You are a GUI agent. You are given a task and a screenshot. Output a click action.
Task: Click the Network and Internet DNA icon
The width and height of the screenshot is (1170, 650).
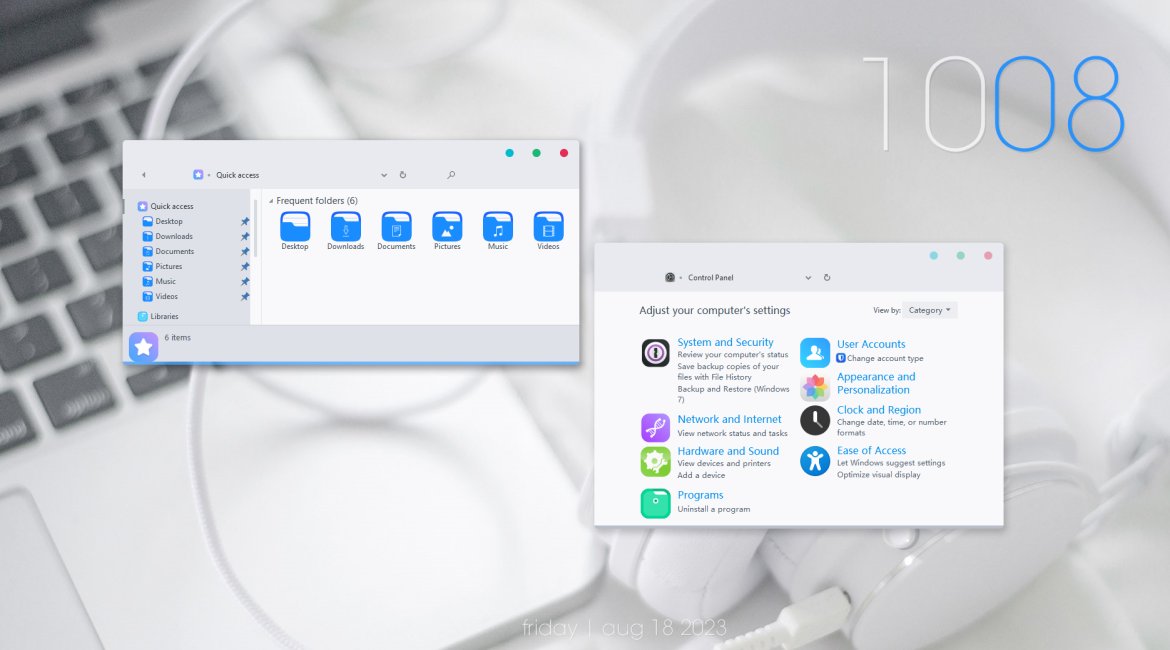click(655, 428)
